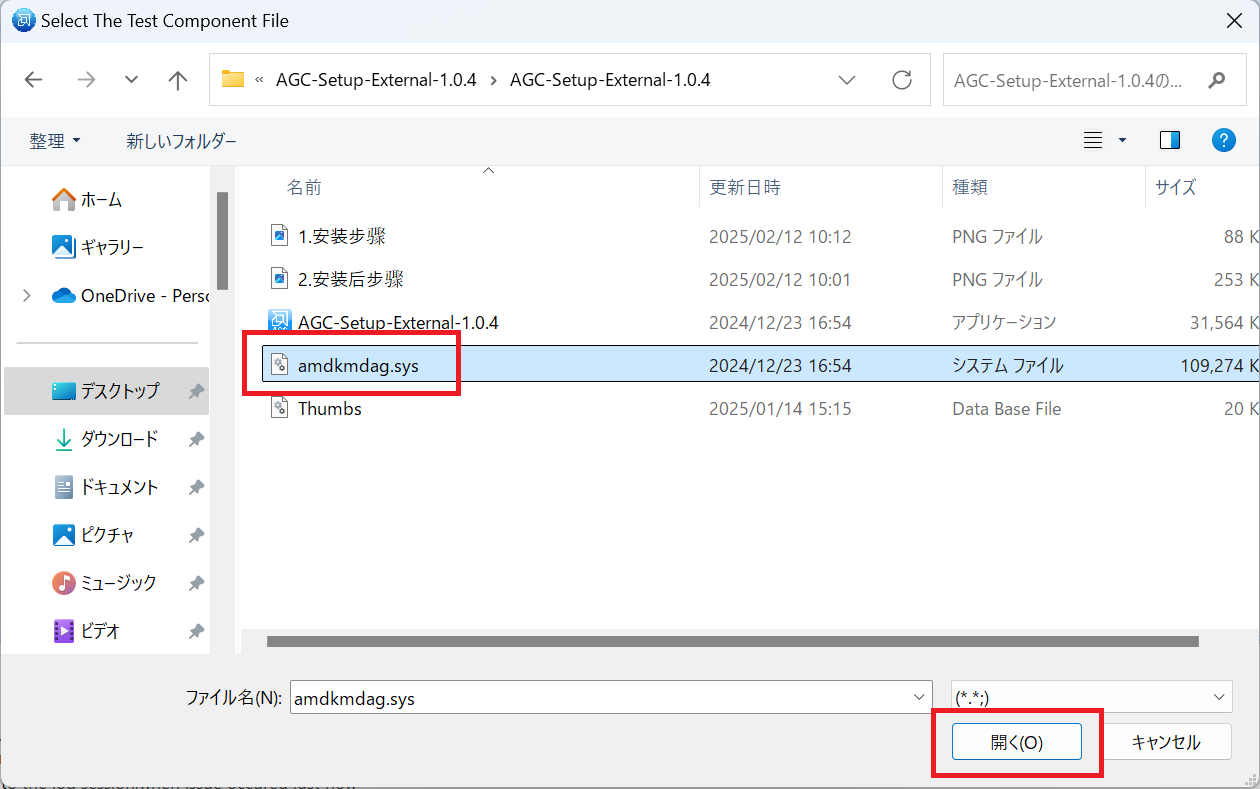Click the ファイル名 input field
This screenshot has height=789, width=1260.
[600, 698]
